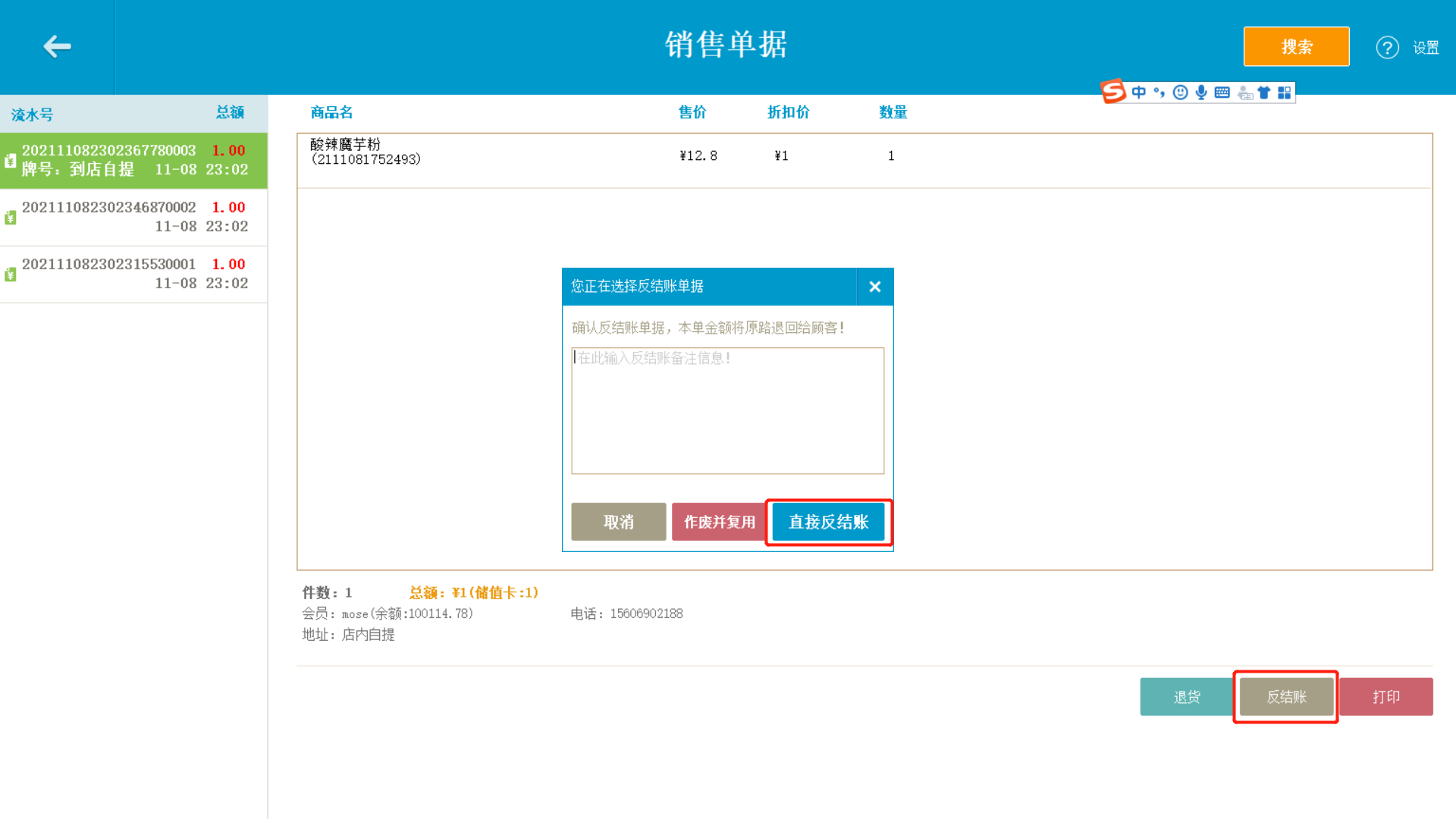Image resolution: width=1456 pixels, height=819 pixels.
Task: Click the 作废并复用 button
Action: (x=719, y=522)
